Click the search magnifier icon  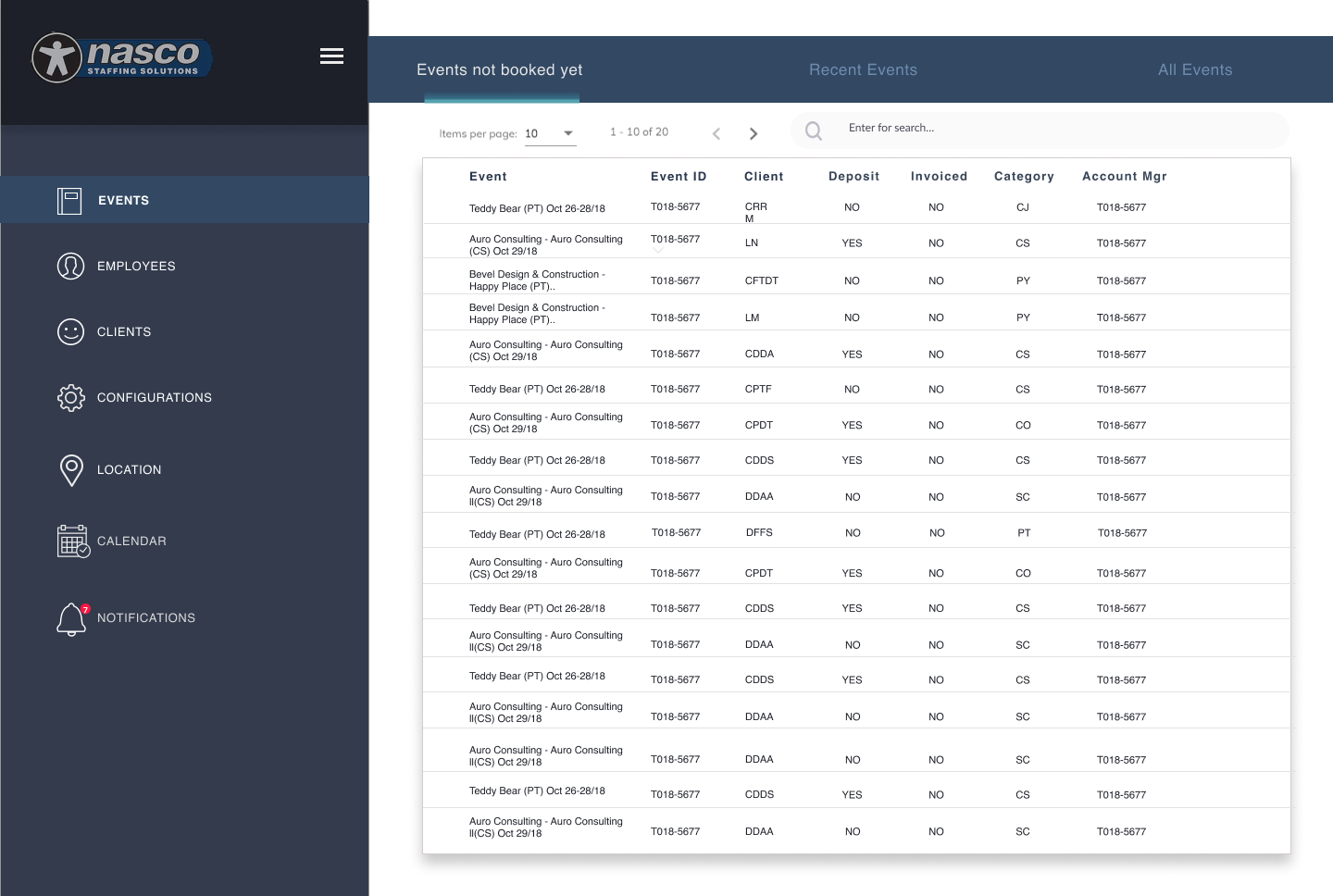pos(813,131)
